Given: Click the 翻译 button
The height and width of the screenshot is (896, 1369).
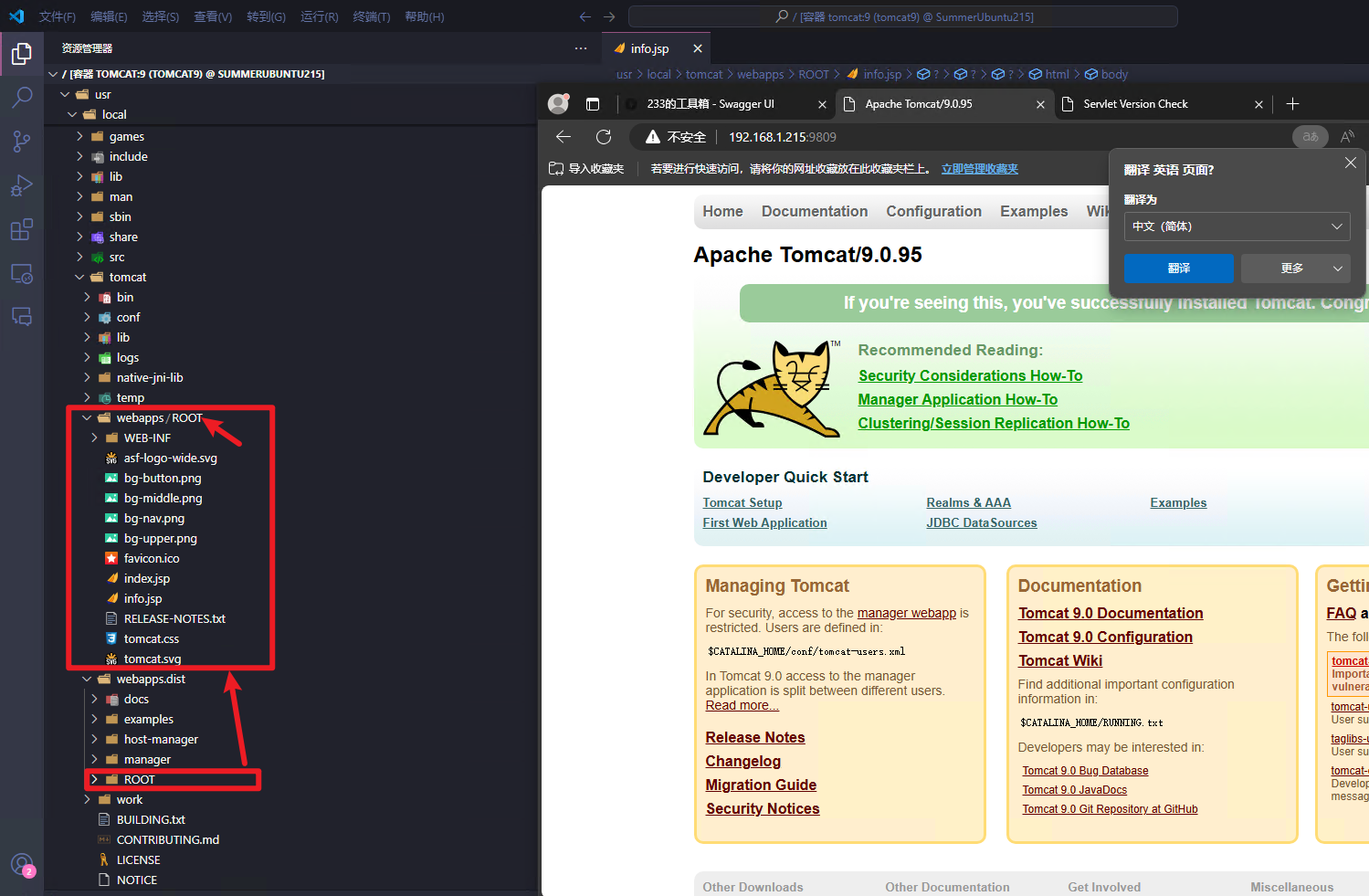Looking at the screenshot, I should 1179,269.
